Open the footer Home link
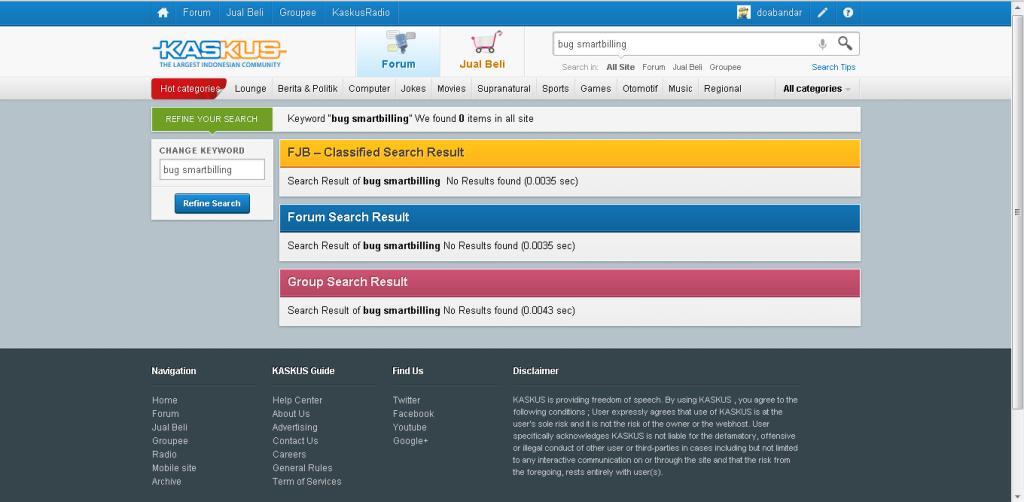1024x502 pixels. click(165, 400)
